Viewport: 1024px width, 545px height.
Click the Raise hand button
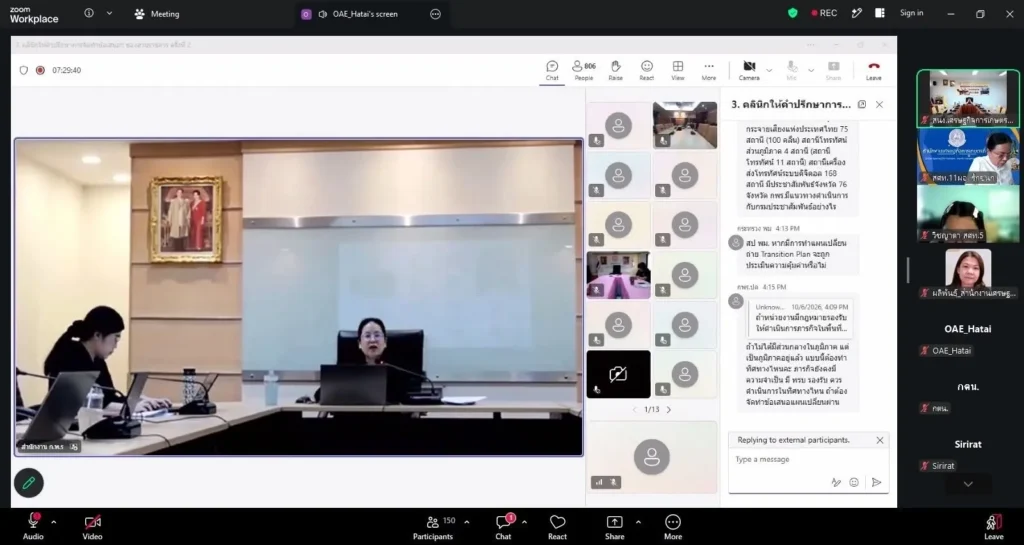coord(615,70)
